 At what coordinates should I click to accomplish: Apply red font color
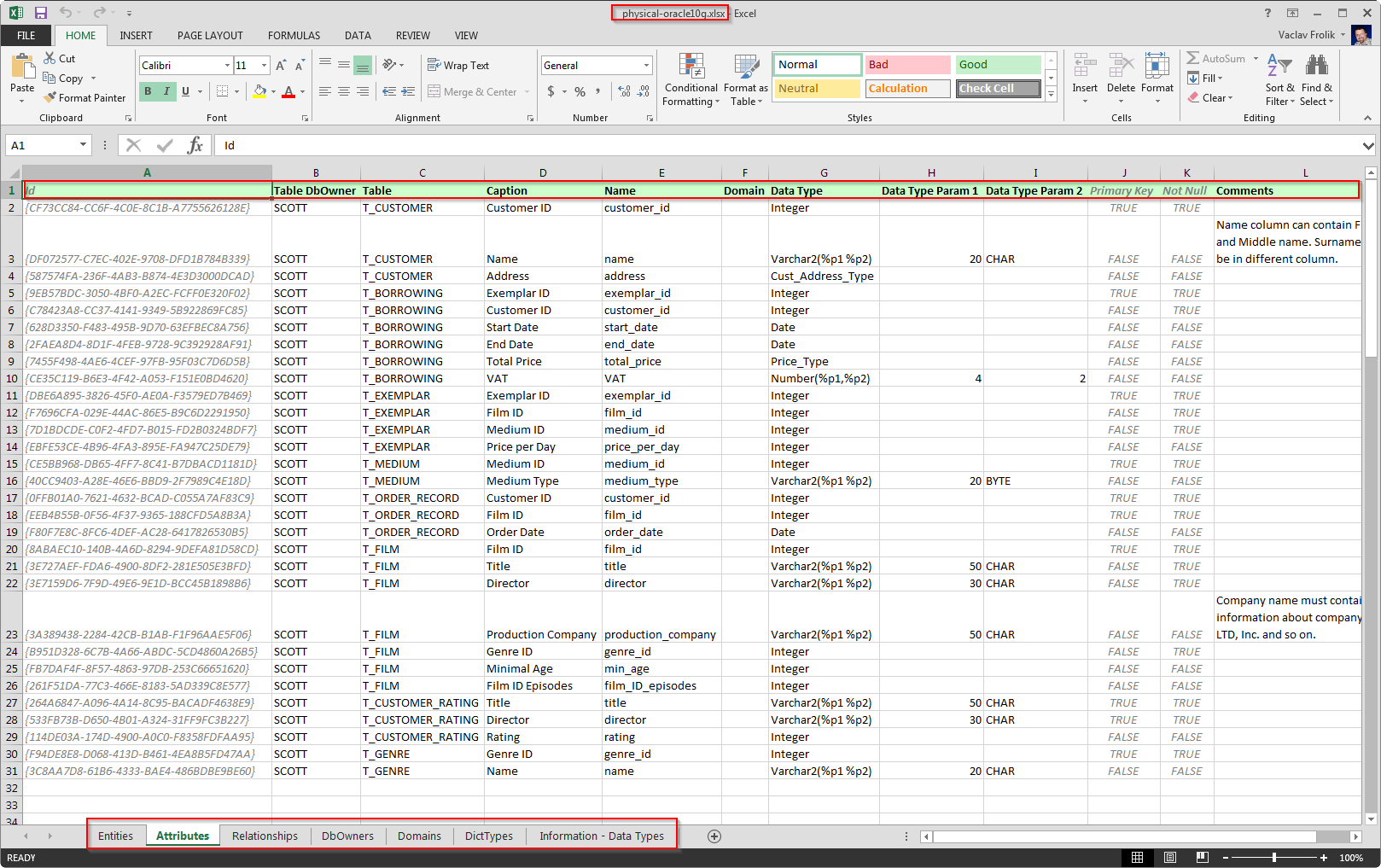[288, 91]
